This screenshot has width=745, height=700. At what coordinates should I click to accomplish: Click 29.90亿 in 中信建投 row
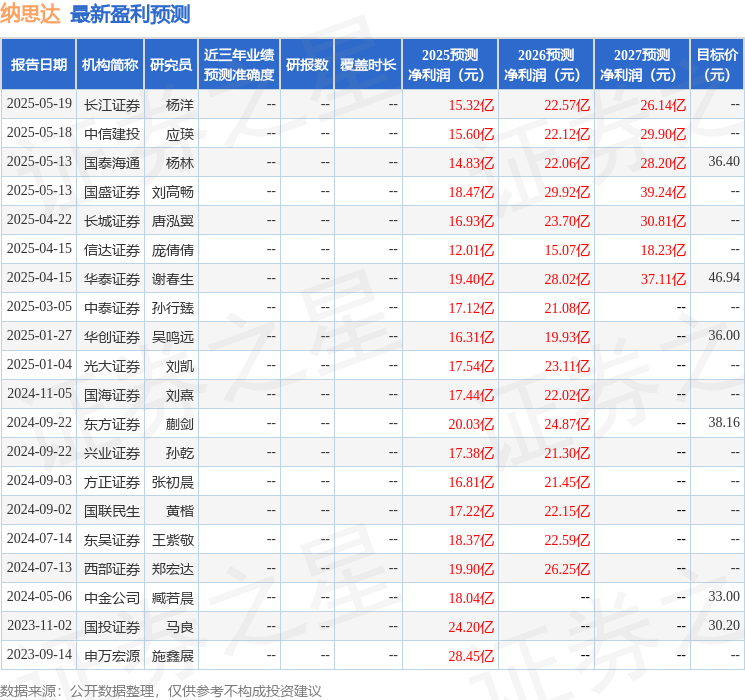click(663, 134)
